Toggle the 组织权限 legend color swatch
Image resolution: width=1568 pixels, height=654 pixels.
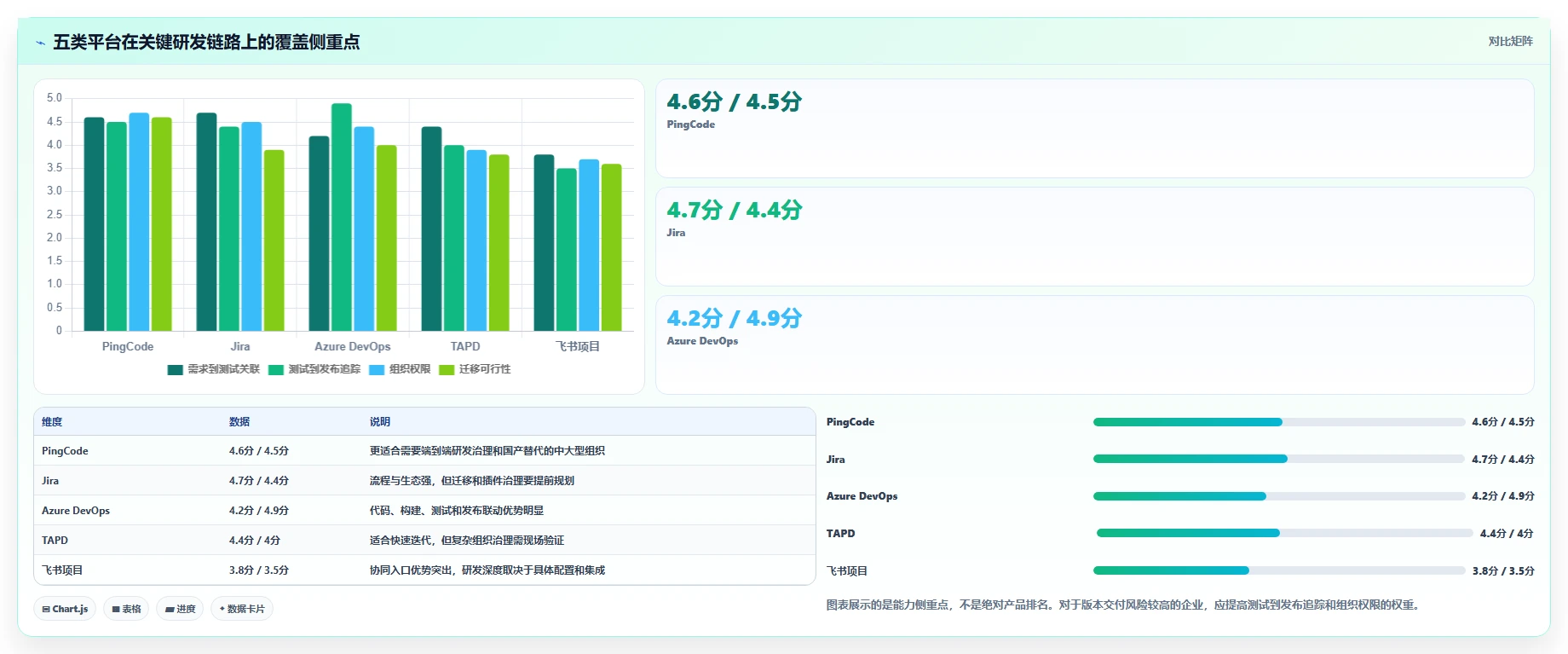pos(377,370)
